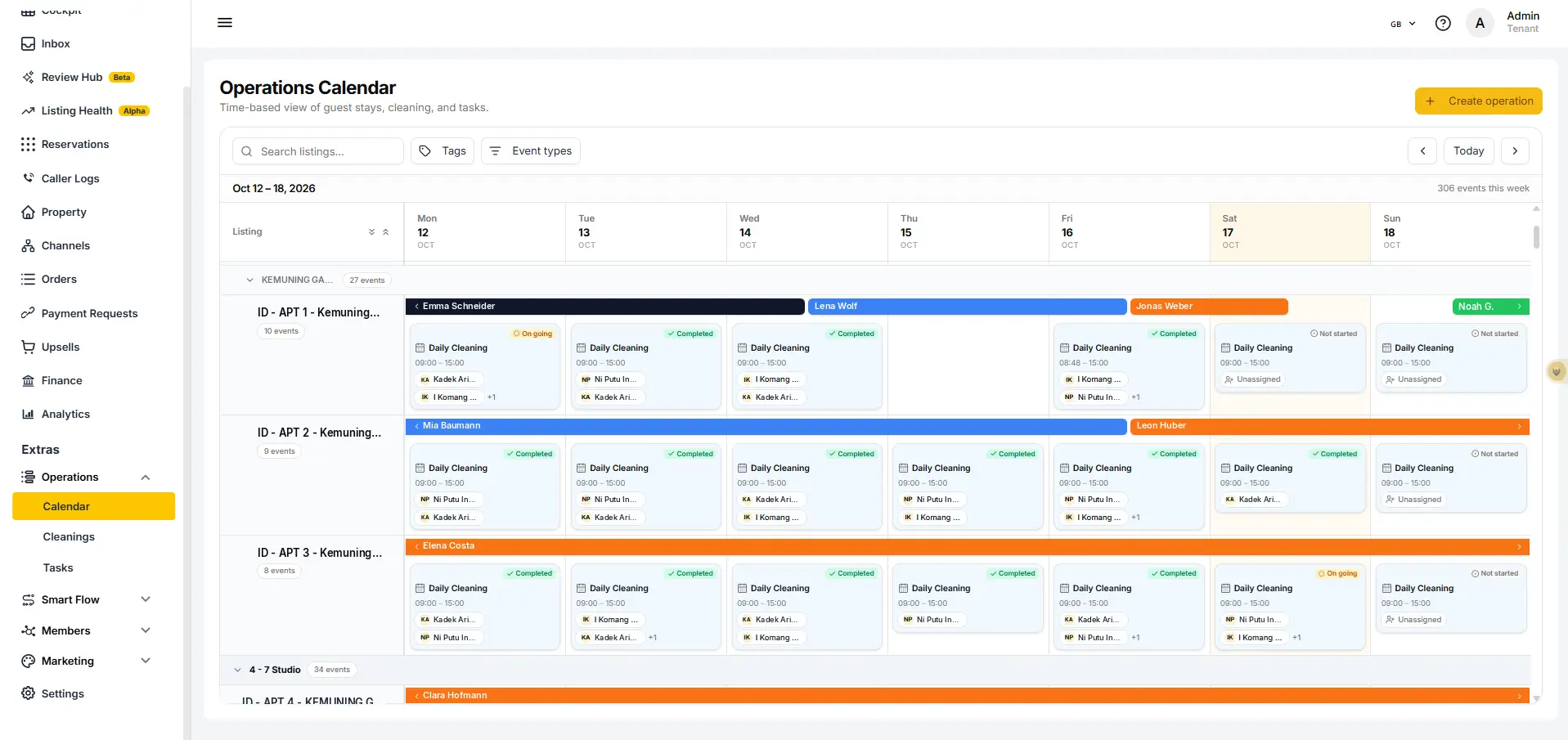Open Mia Baumann reservation bar
The width and height of the screenshot is (1568, 740).
click(x=766, y=426)
